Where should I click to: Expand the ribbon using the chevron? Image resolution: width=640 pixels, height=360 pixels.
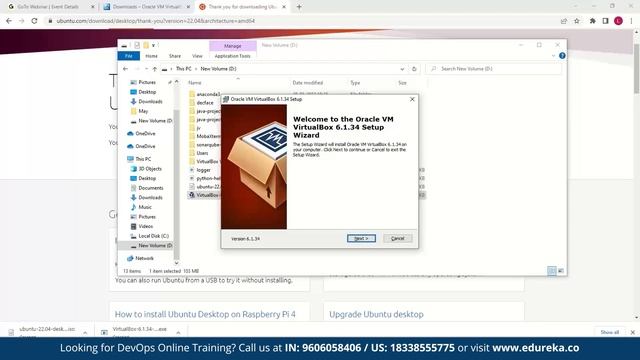553,56
